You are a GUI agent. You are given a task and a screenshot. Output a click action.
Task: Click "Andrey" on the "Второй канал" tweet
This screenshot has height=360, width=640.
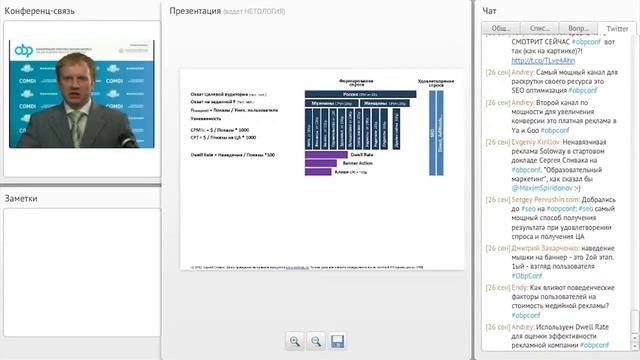[x=522, y=103]
